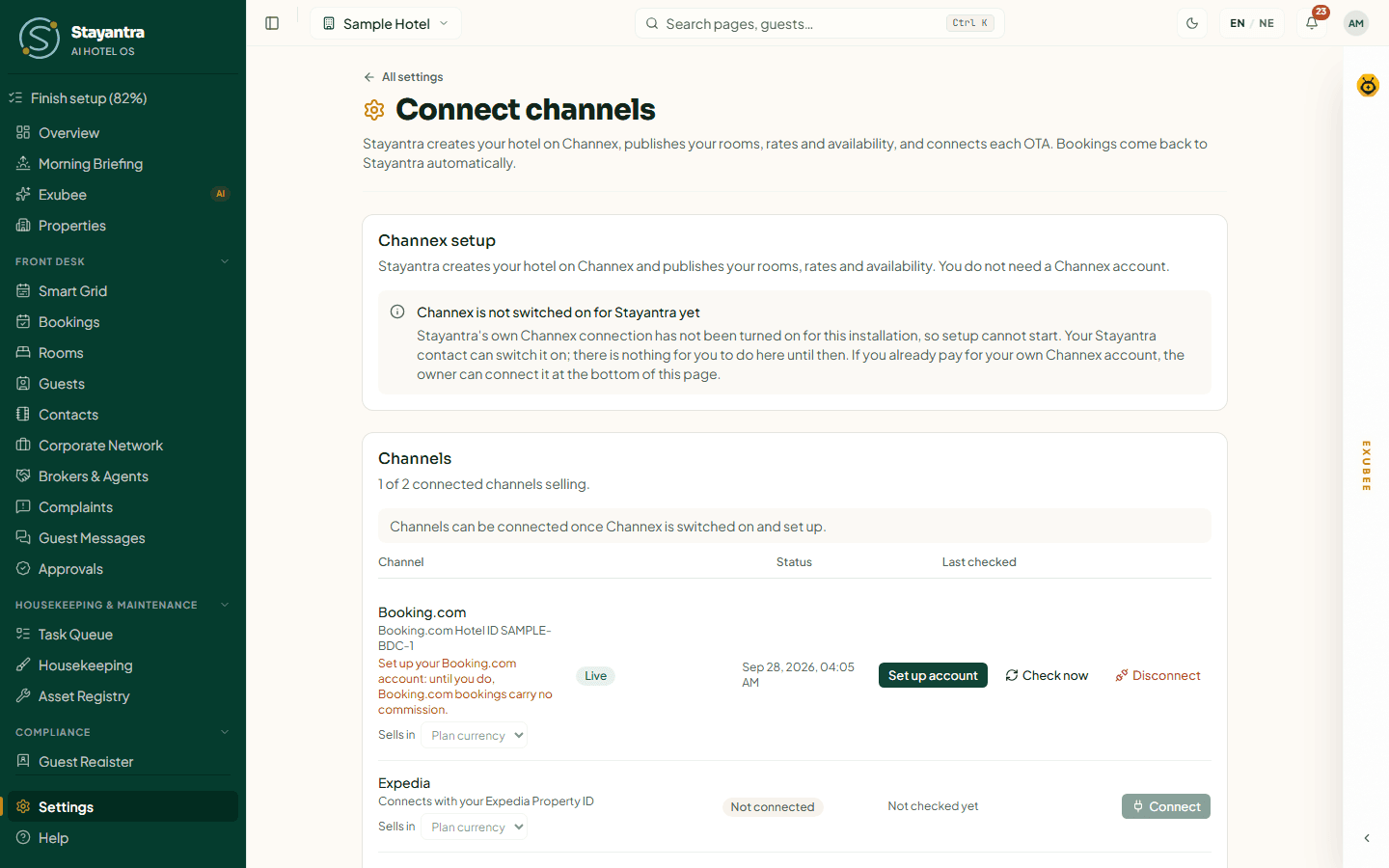The width and height of the screenshot is (1389, 868).
Task: Switch to dark mode with moon icon
Action: 1192,23
